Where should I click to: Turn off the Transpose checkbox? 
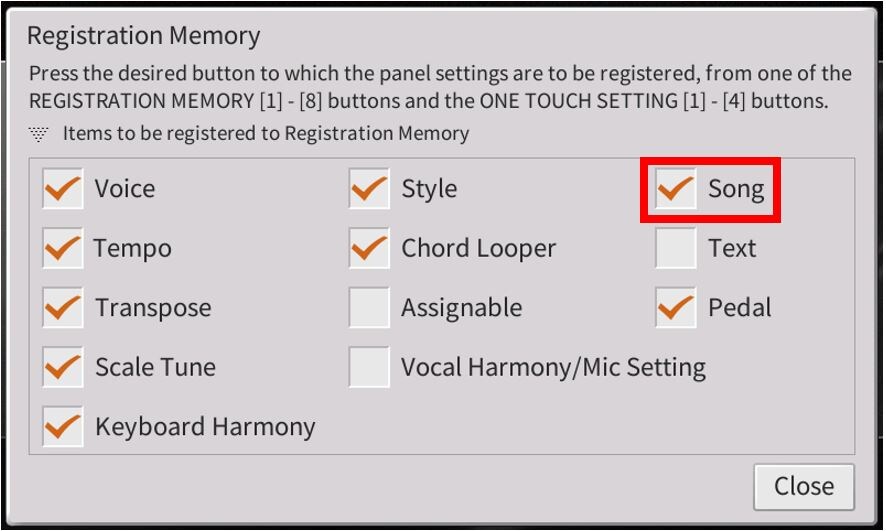tap(62, 308)
